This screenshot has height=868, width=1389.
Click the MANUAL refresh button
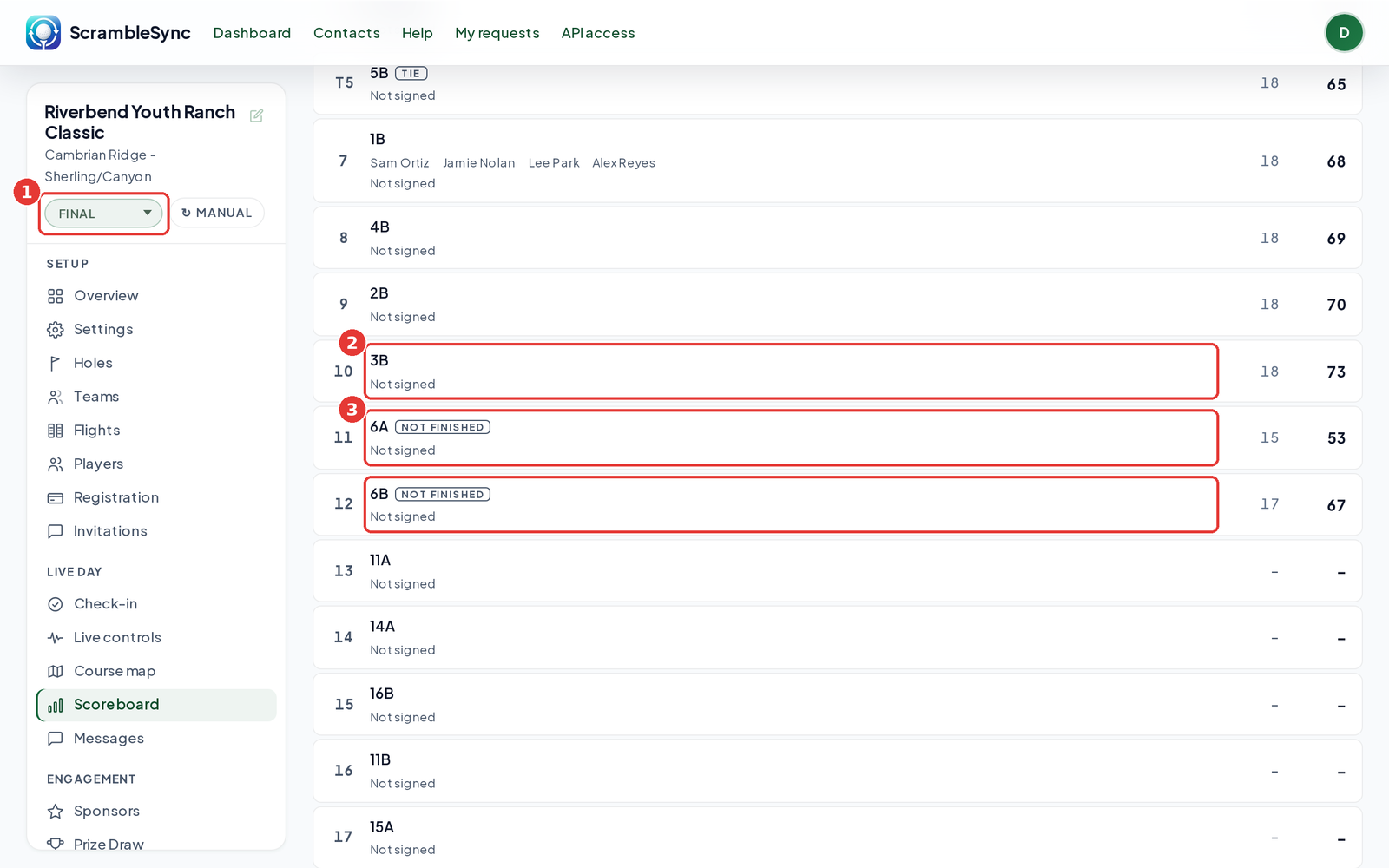[217, 213]
